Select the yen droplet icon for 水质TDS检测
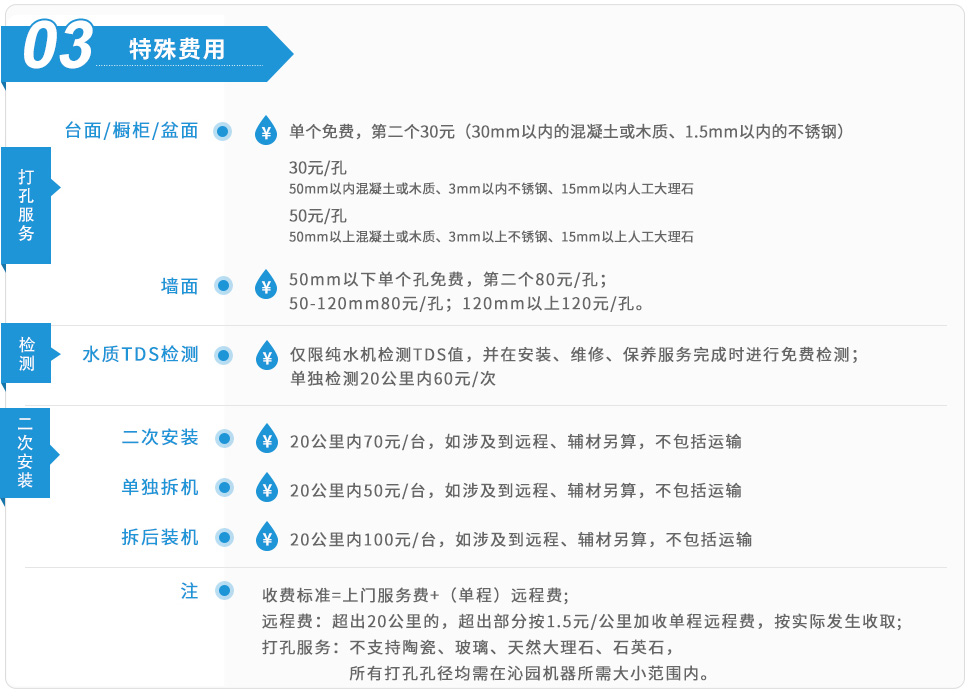 [266, 356]
